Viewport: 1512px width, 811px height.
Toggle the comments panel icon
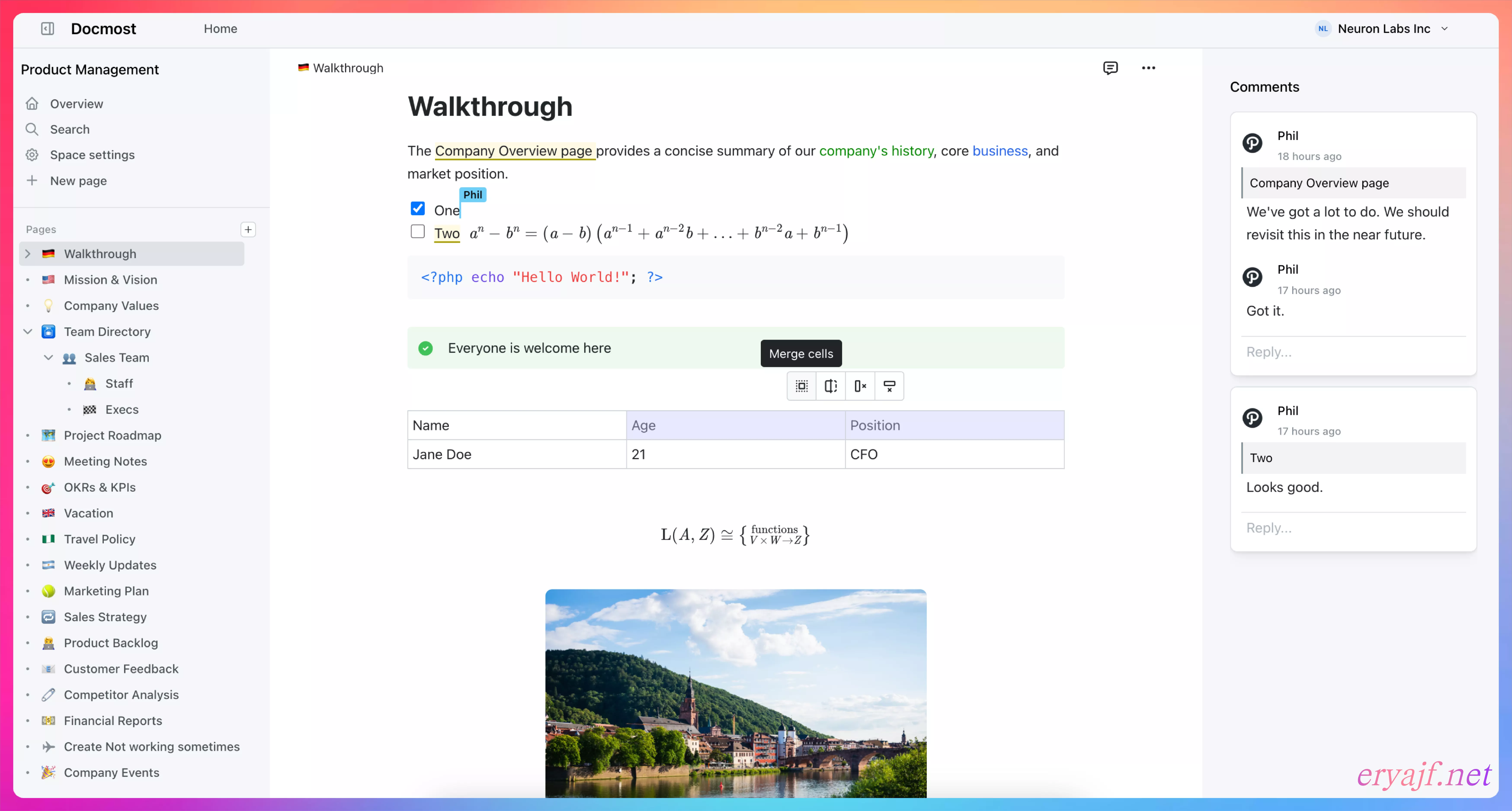[1110, 67]
